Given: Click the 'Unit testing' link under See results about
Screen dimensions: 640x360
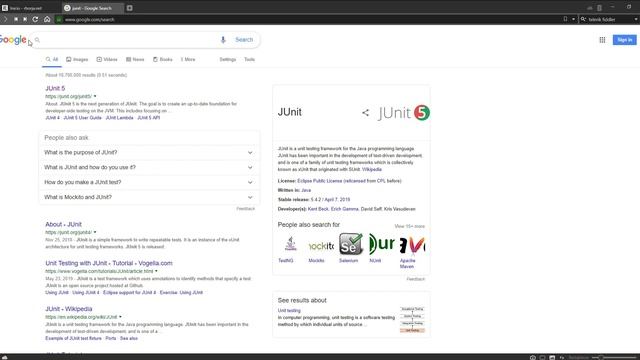Looking at the screenshot, I should point(289,311).
